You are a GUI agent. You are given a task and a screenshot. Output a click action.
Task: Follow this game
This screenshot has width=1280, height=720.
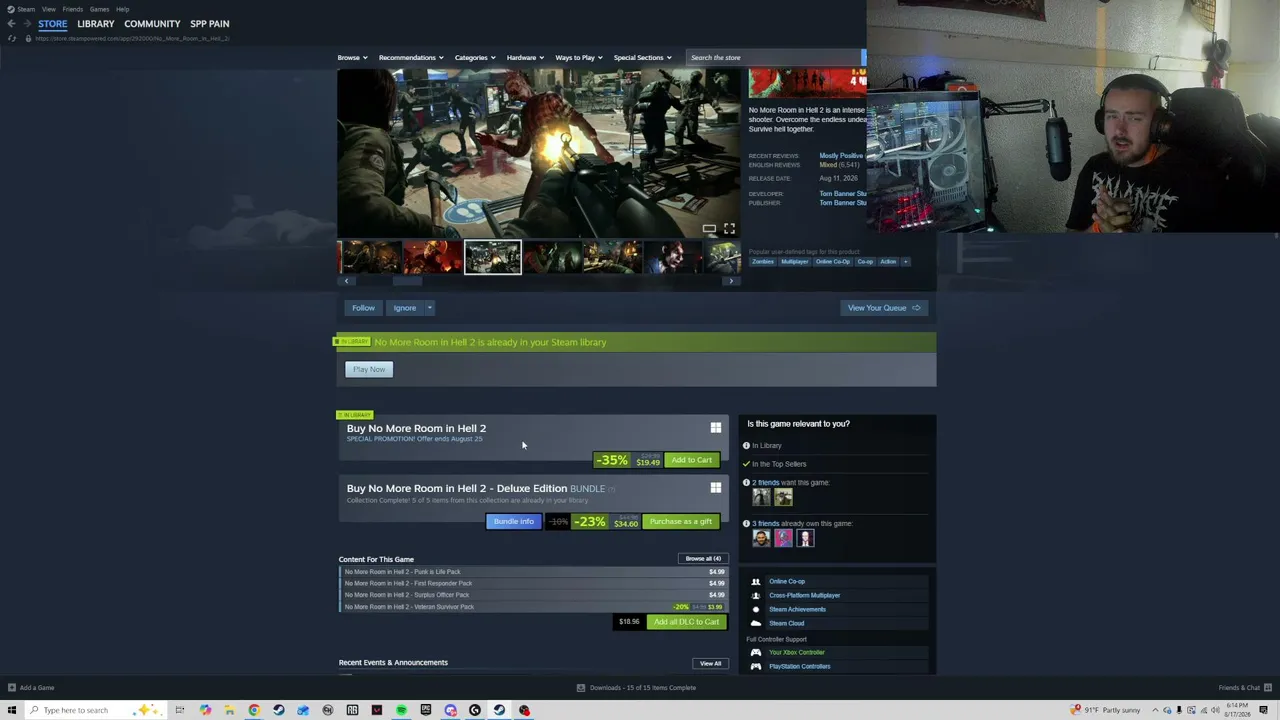[363, 308]
